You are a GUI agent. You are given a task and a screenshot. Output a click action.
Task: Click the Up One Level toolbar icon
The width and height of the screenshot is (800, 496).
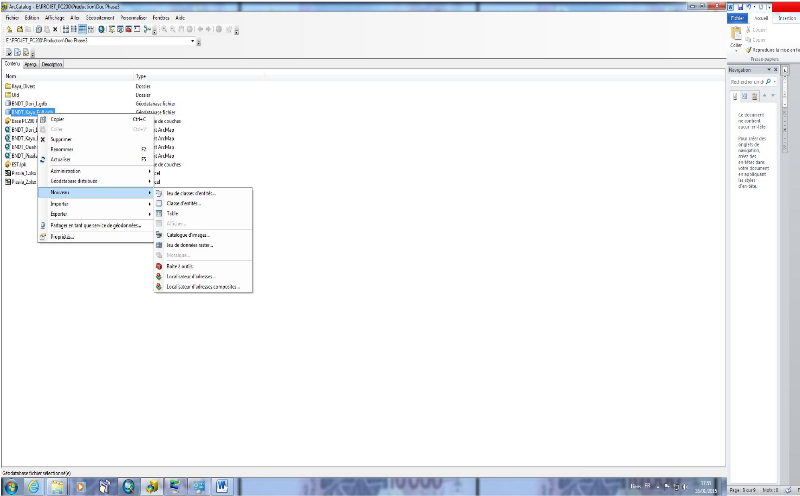point(9,29)
